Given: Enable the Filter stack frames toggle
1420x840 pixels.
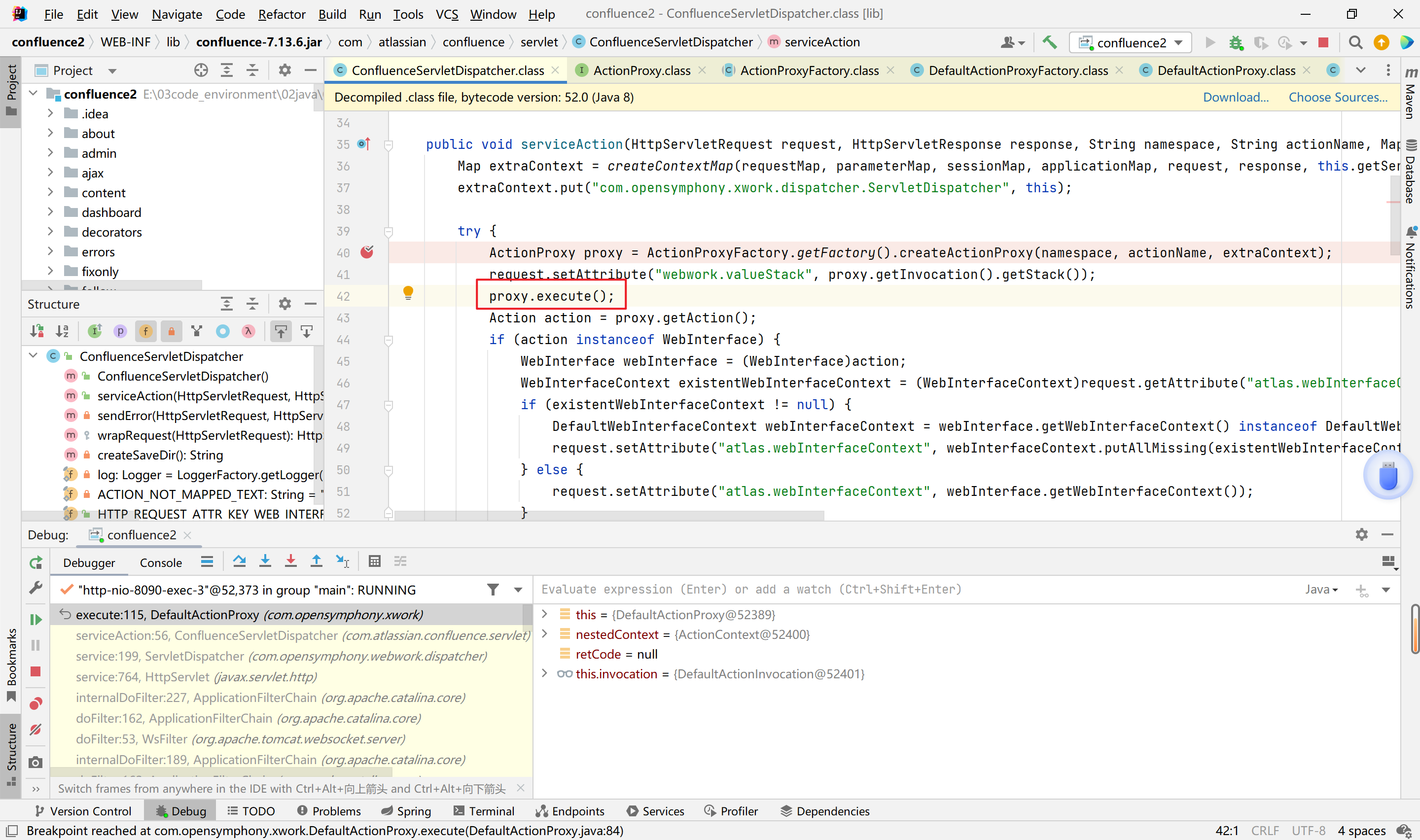Looking at the screenshot, I should coord(493,590).
